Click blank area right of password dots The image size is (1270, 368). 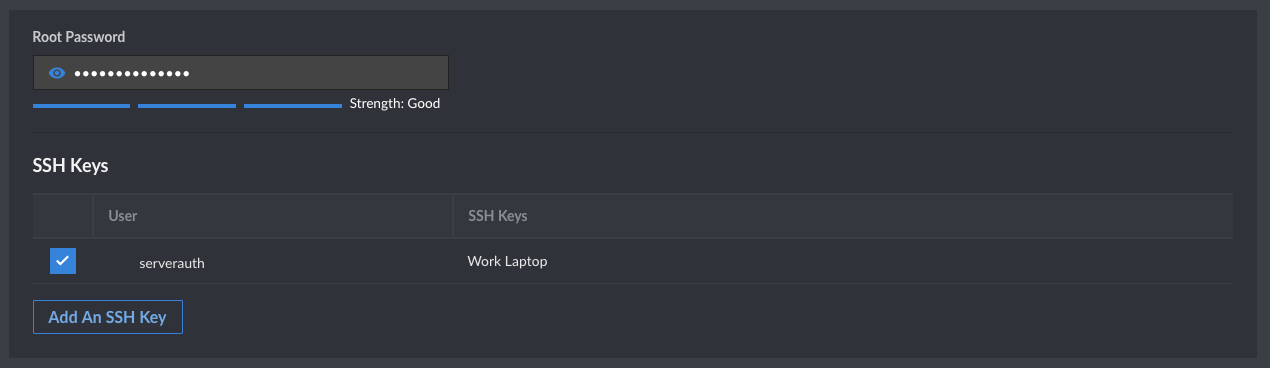(318, 73)
